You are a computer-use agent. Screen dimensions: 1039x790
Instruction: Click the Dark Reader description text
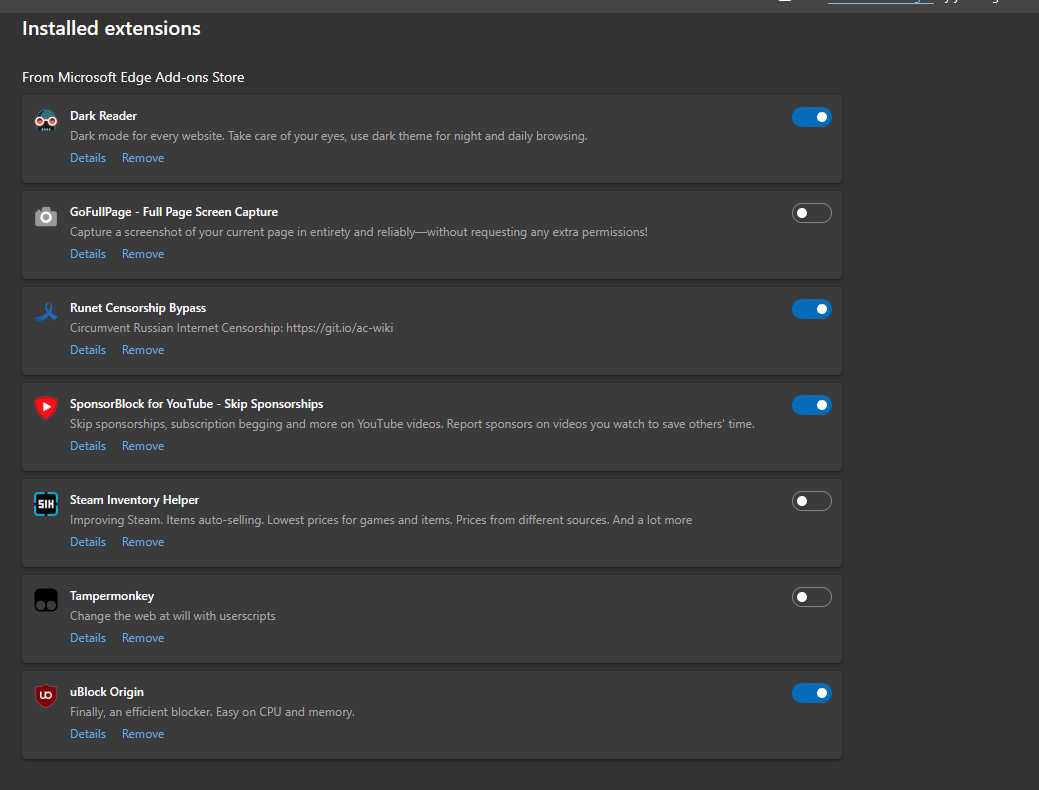click(x=329, y=137)
